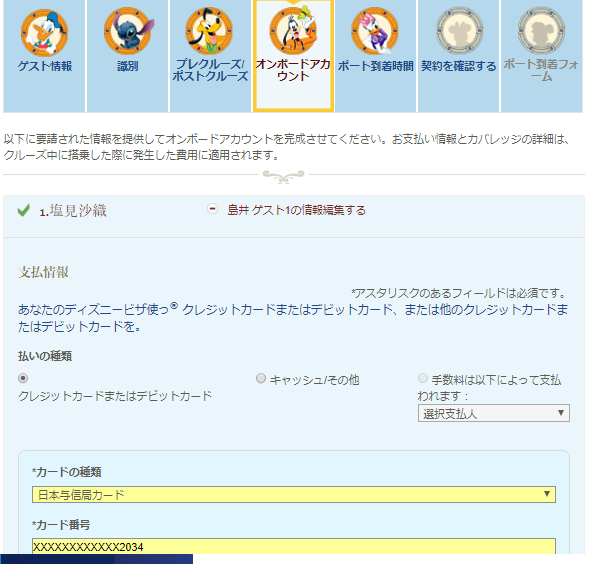Click the *カード番号 label
This screenshot has width=592, height=564.
pyautogui.click(x=61, y=525)
